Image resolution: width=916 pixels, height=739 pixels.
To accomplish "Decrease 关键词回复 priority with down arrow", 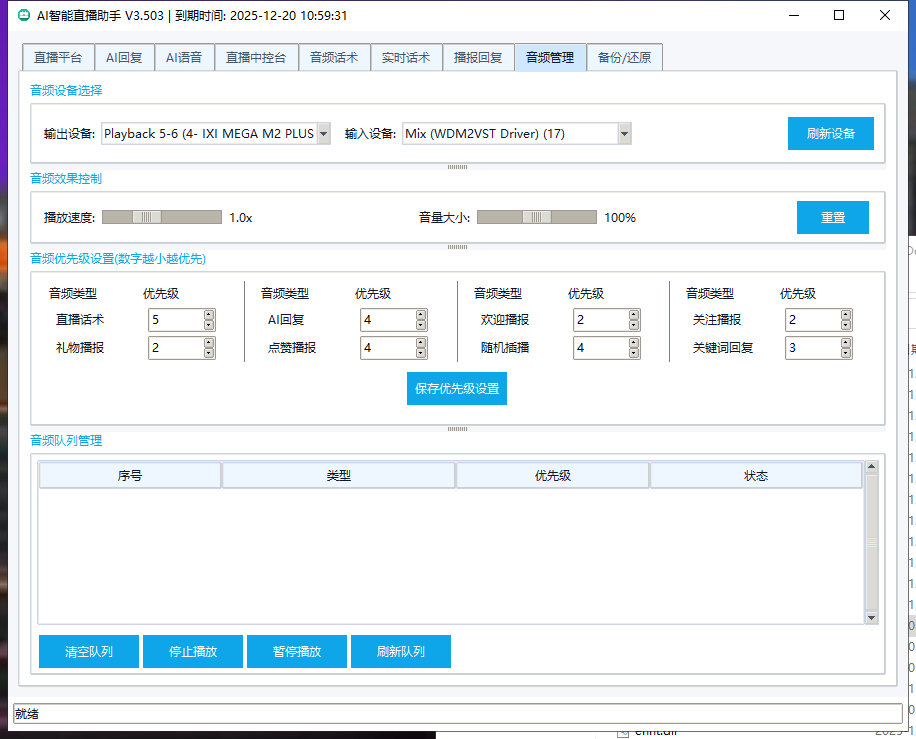I will tap(846, 353).
